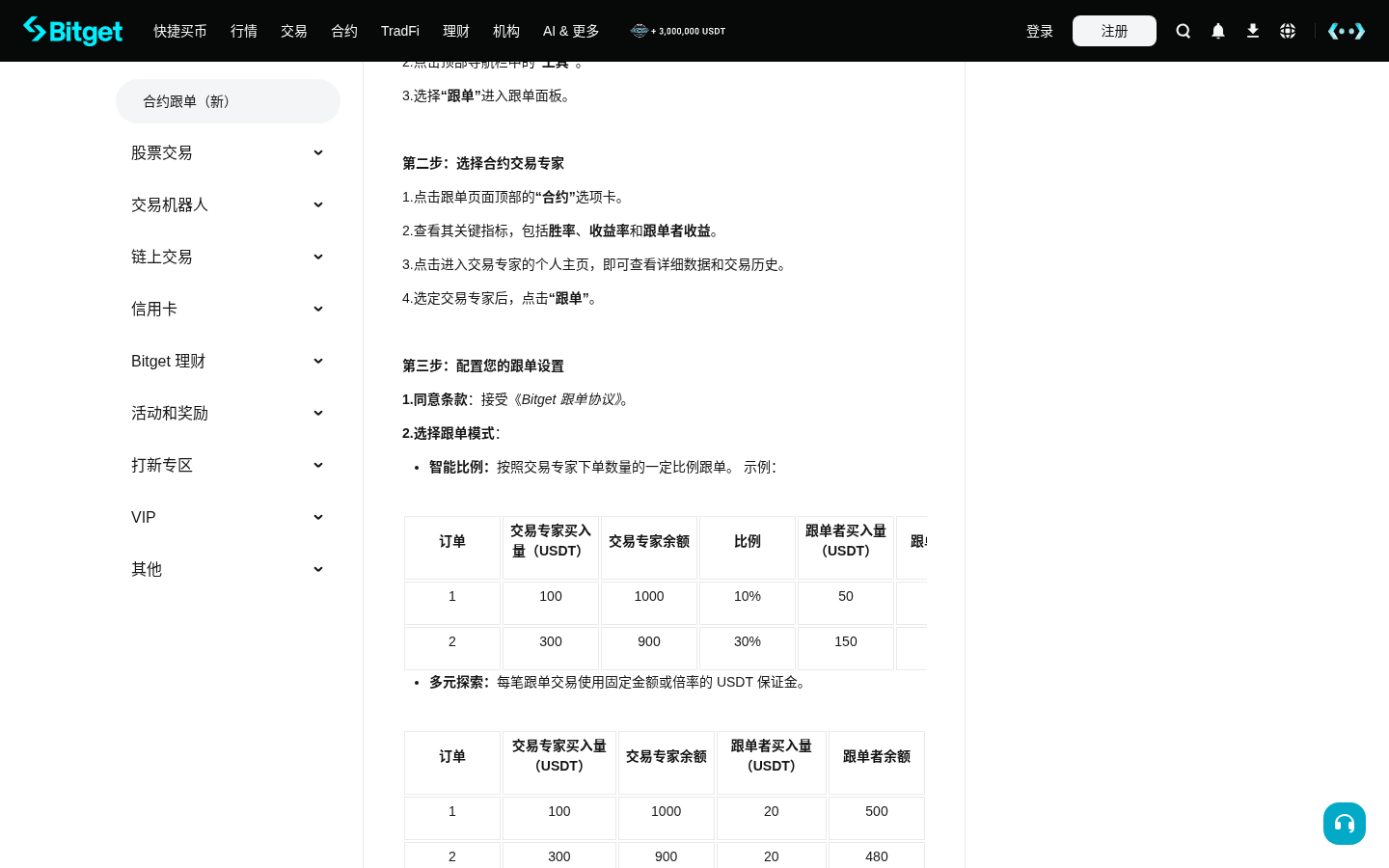Image resolution: width=1389 pixels, height=868 pixels.
Task: Expand the 信用卡 sidebar section
Action: [x=228, y=309]
